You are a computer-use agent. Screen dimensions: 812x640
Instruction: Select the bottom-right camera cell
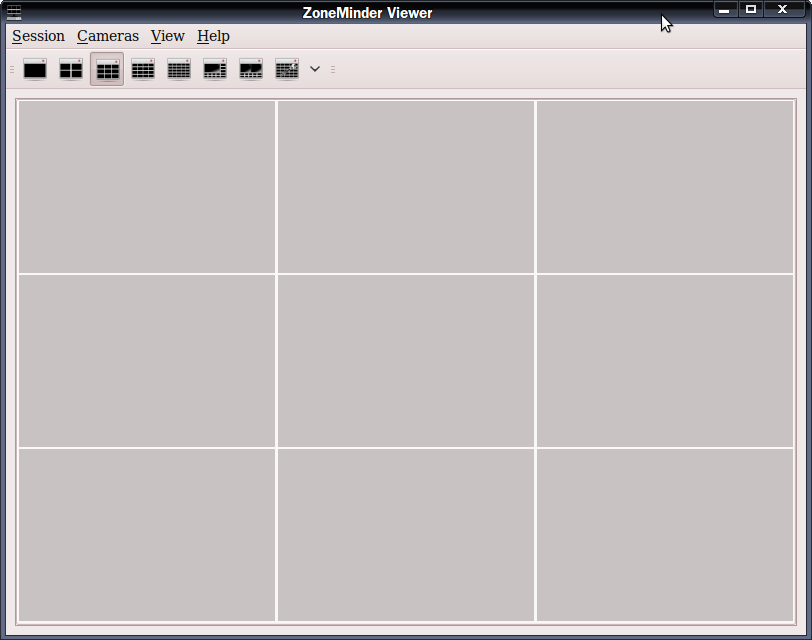click(x=665, y=535)
